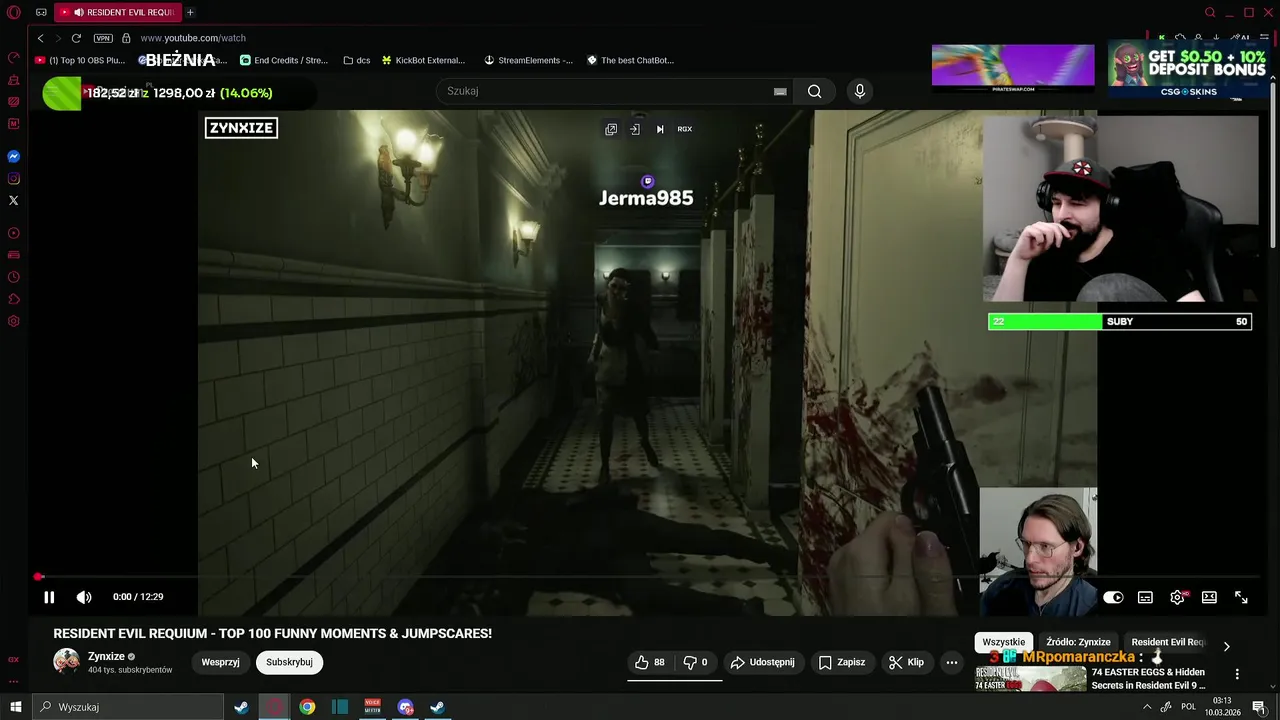Open StreamElements bookmark
The image size is (1280, 720).
click(528, 60)
